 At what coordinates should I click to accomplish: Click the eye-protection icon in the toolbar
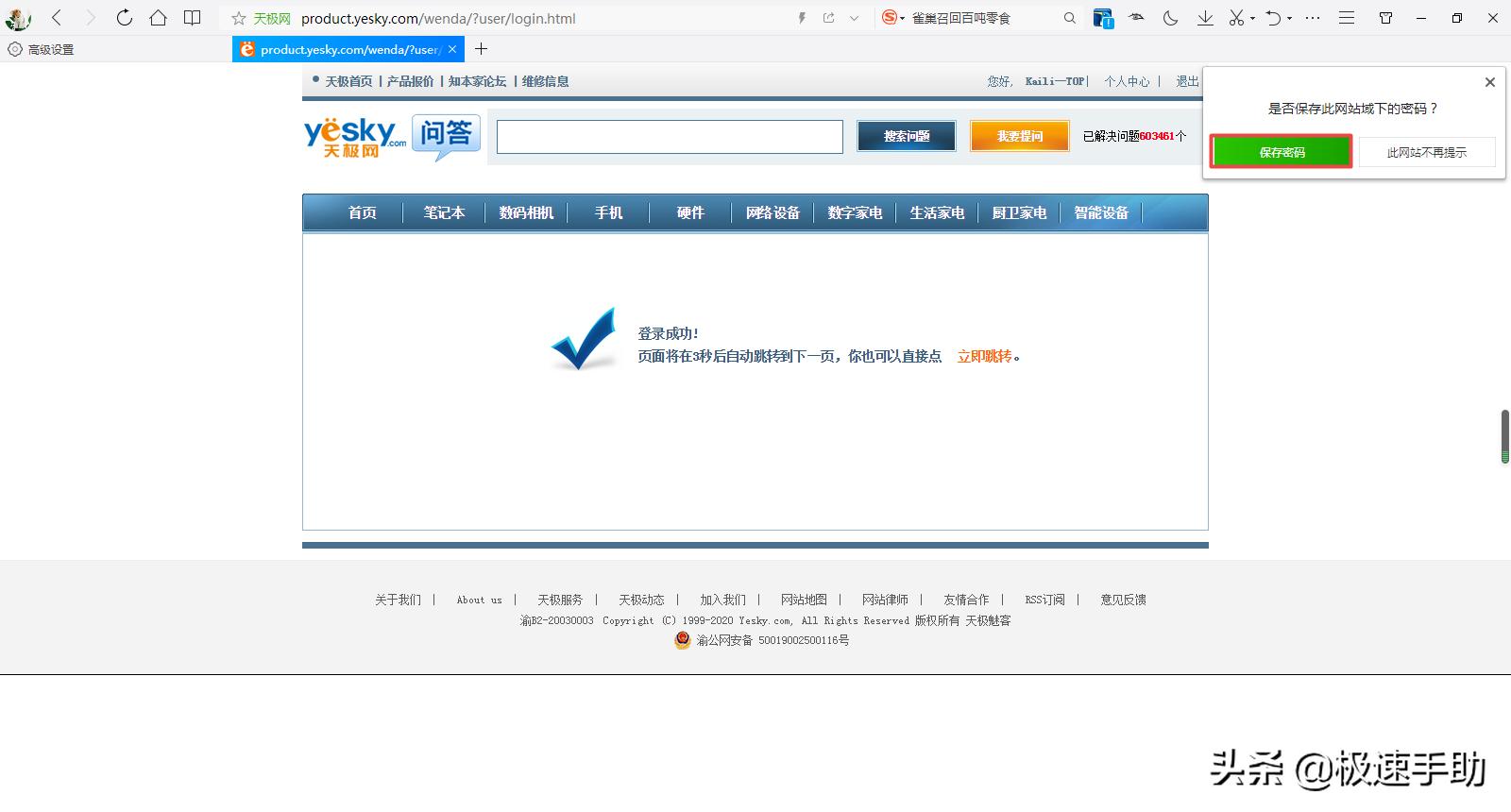click(1136, 18)
